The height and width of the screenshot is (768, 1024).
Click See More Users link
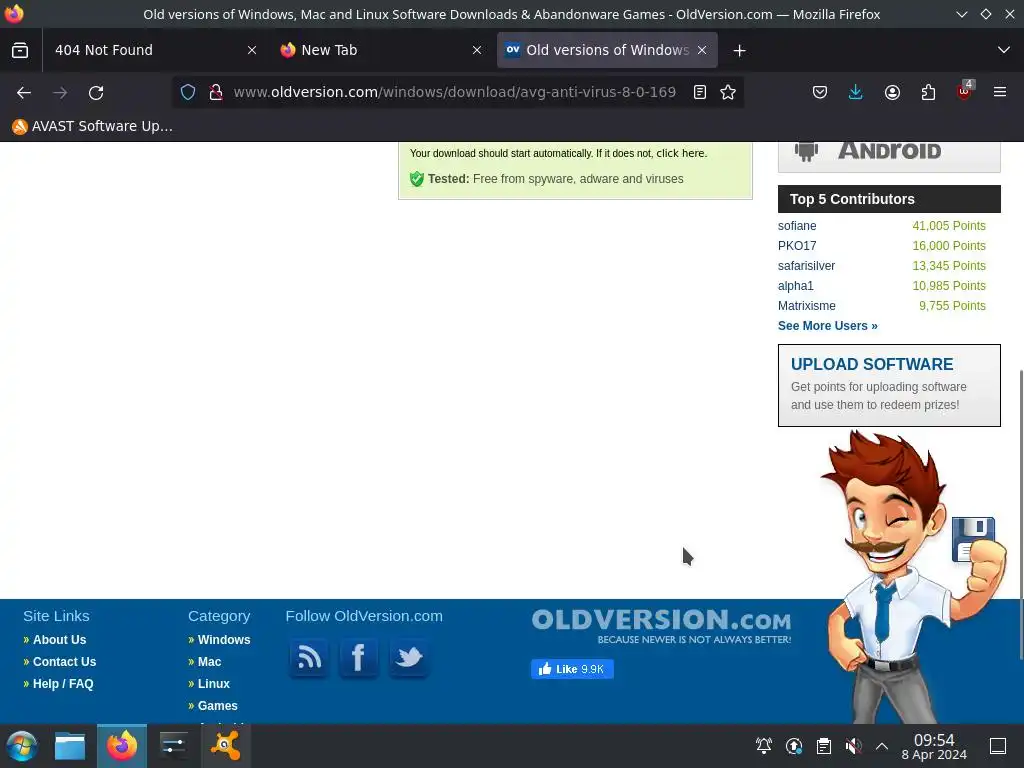click(827, 326)
